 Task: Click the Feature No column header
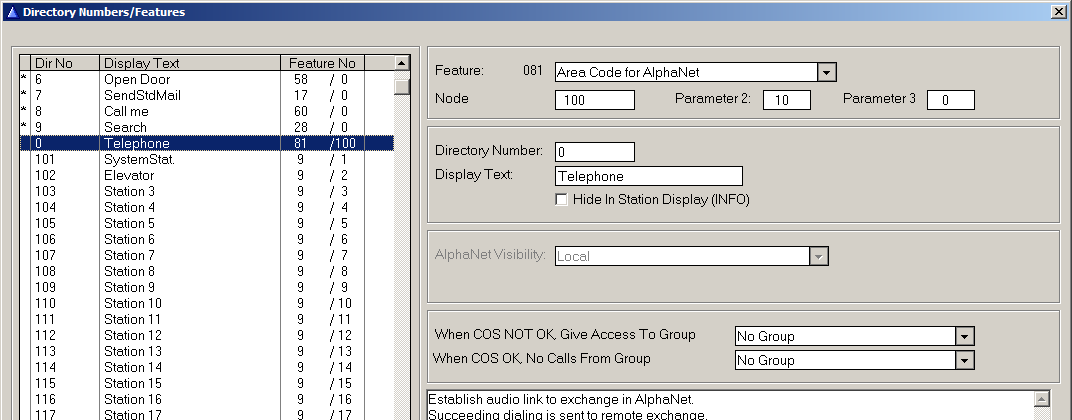320,63
